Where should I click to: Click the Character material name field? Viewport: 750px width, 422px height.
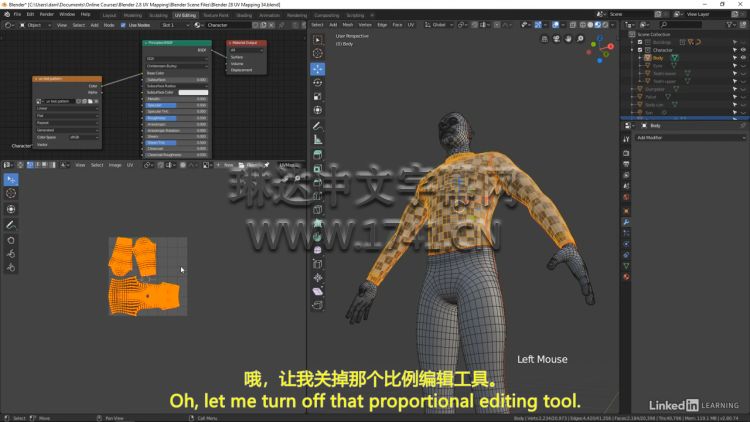(228, 25)
